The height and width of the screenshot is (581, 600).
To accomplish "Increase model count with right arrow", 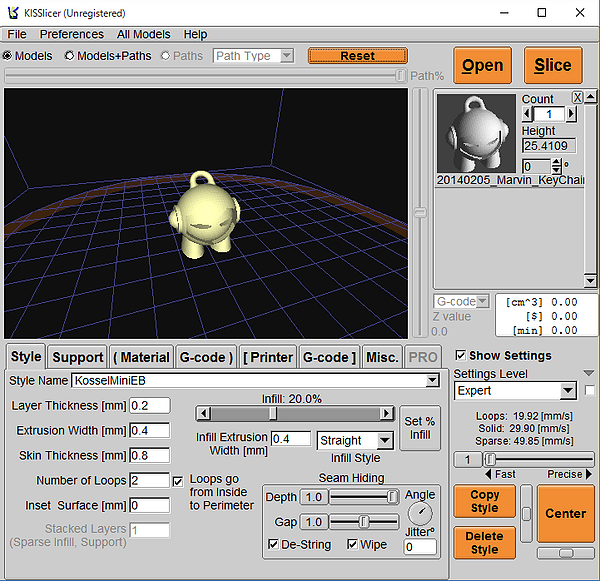I will click(571, 114).
